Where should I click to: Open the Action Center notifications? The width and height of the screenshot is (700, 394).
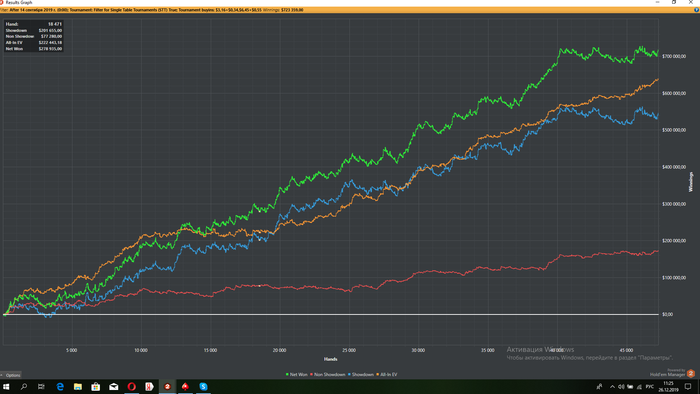tap(688, 386)
